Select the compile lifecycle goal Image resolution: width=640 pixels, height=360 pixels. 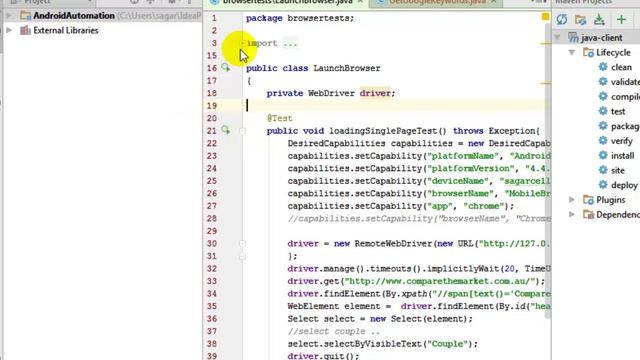pyautogui.click(x=625, y=96)
